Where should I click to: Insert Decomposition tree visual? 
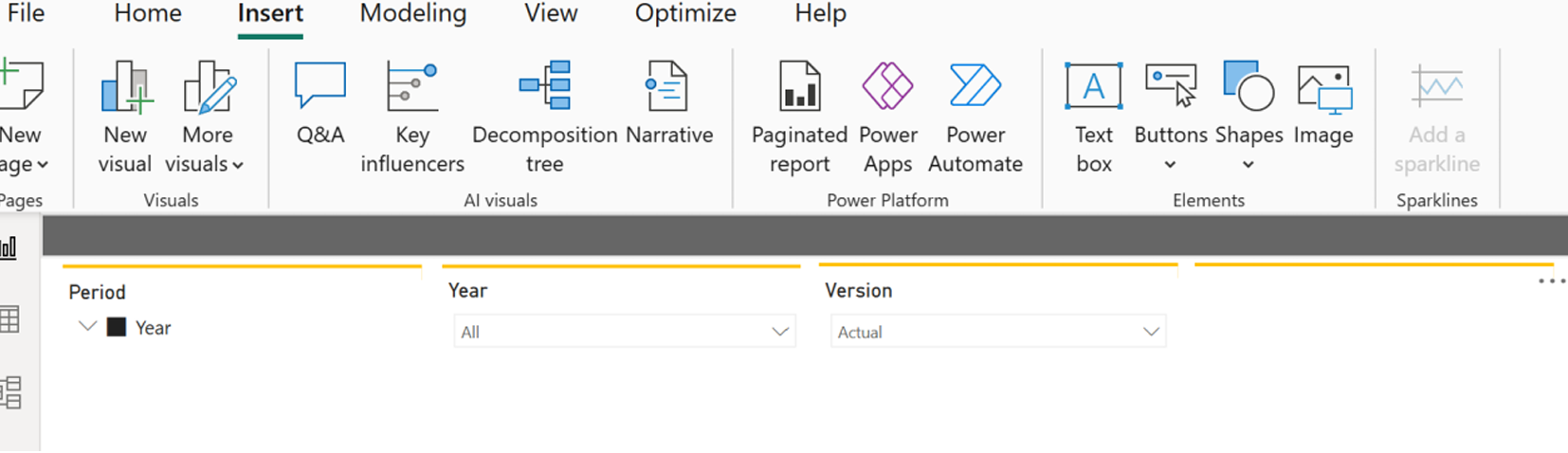point(545,118)
